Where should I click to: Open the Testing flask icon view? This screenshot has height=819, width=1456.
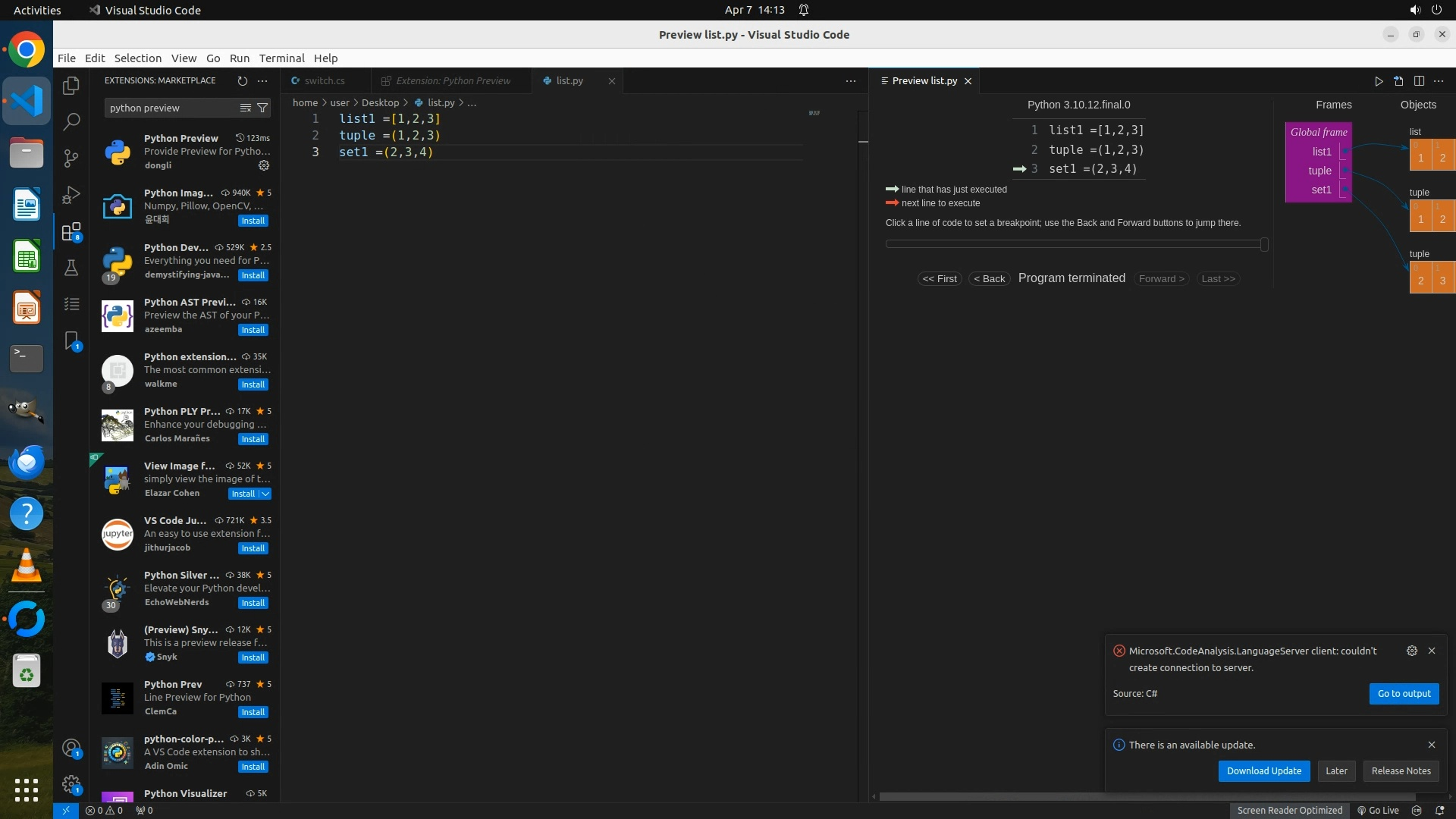coord(71,268)
